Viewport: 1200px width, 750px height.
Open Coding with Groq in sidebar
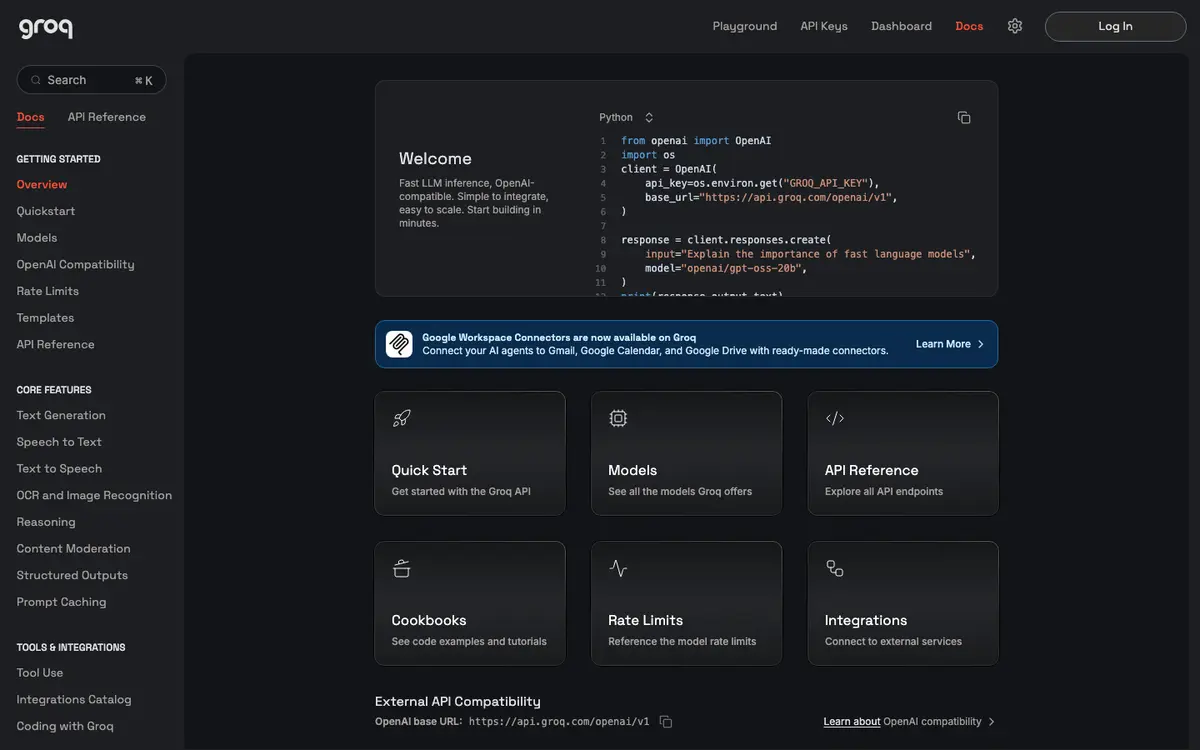65,726
